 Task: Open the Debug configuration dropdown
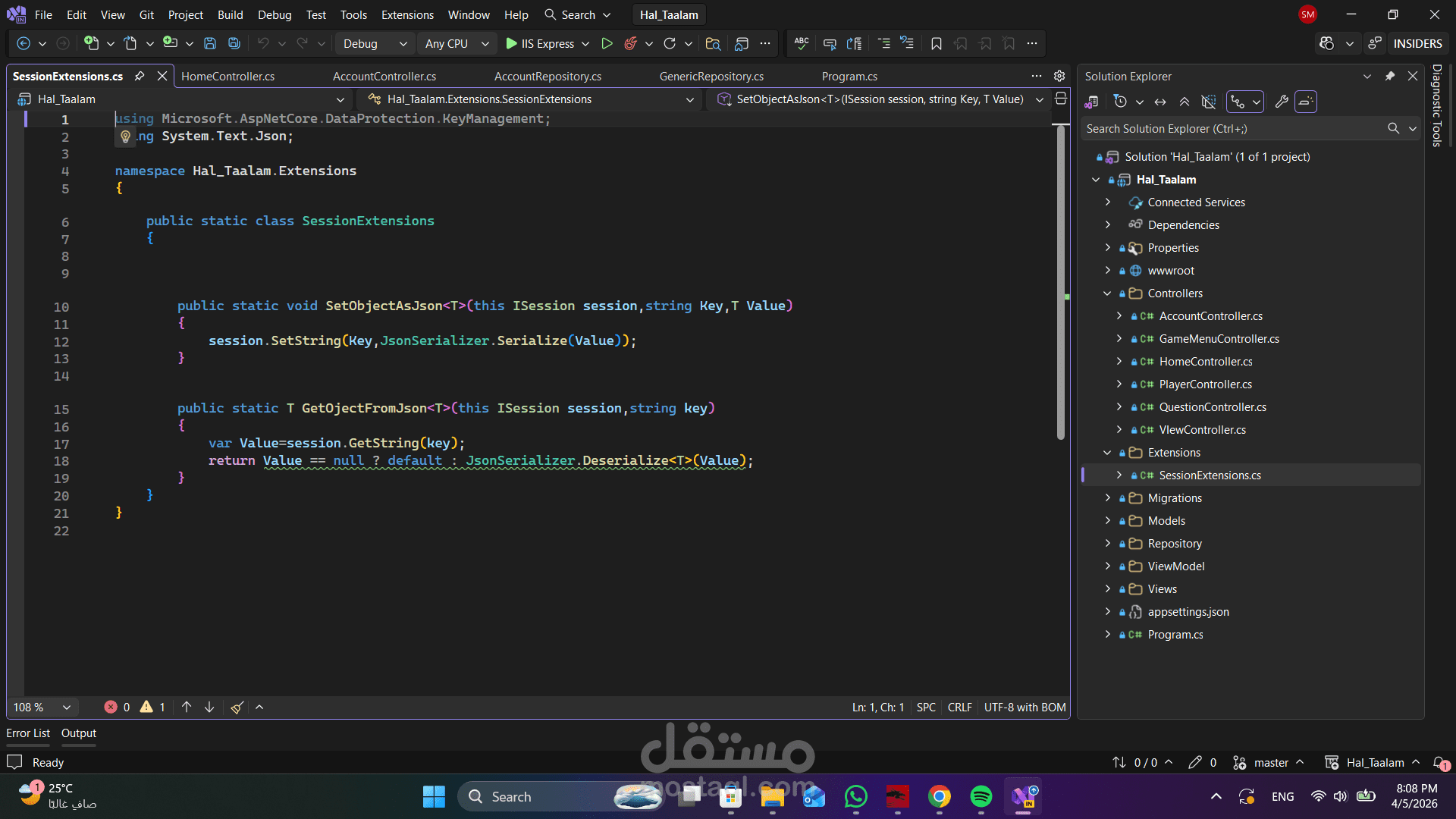tap(375, 44)
